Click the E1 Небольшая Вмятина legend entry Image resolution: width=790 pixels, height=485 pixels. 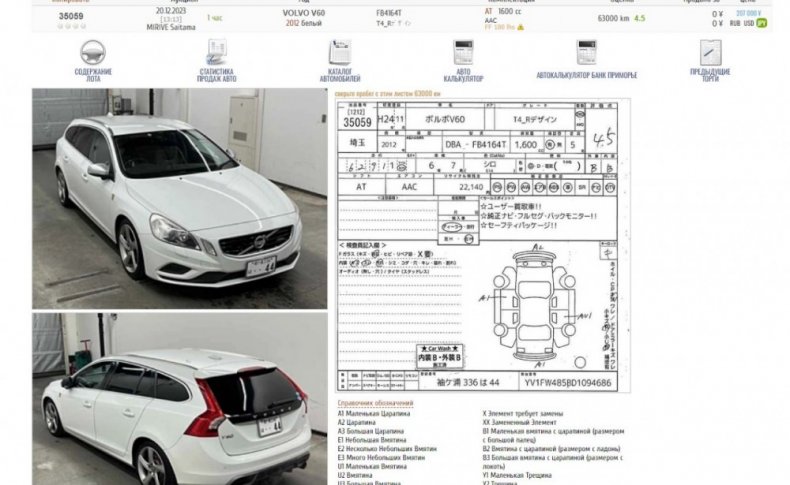tap(372, 440)
